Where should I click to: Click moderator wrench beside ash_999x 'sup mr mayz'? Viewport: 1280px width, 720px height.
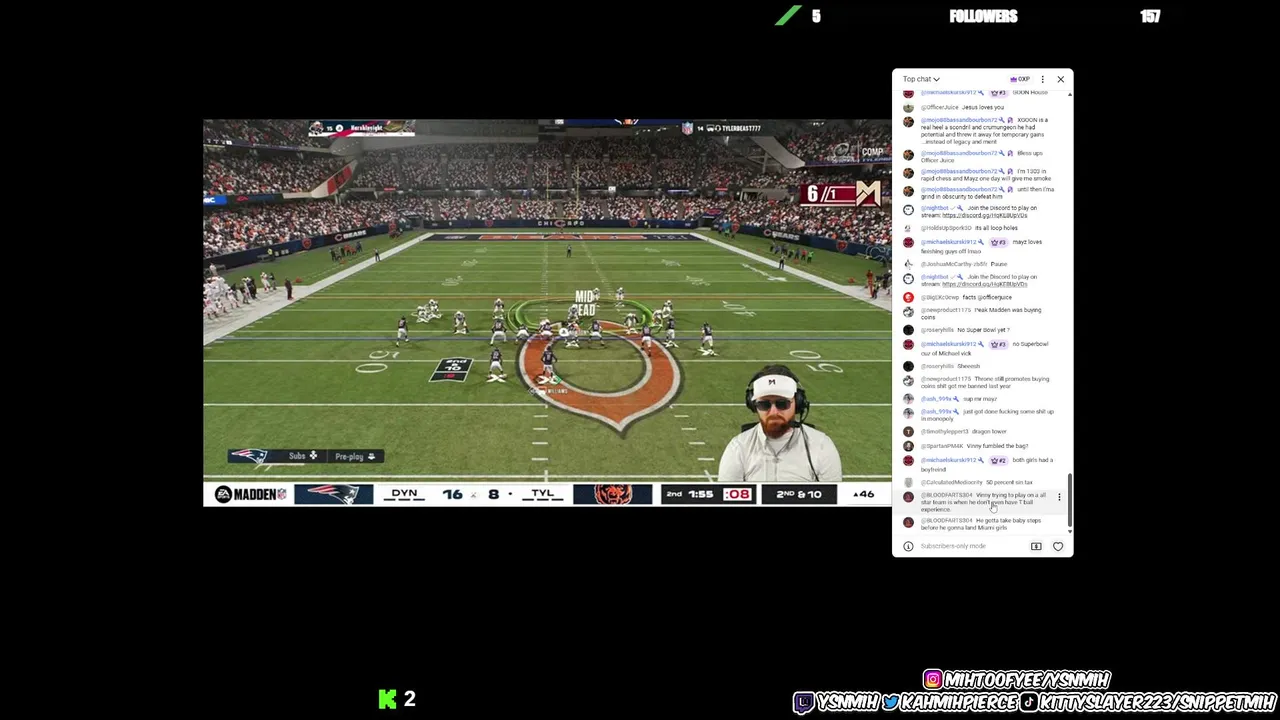coord(956,398)
